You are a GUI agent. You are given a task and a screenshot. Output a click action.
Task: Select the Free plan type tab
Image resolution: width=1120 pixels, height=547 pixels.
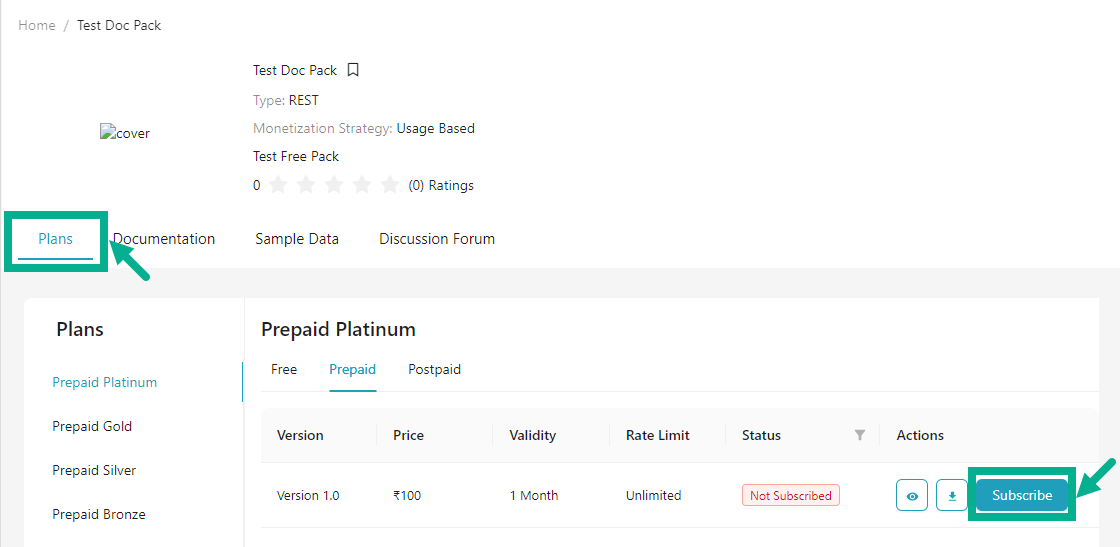click(x=284, y=369)
